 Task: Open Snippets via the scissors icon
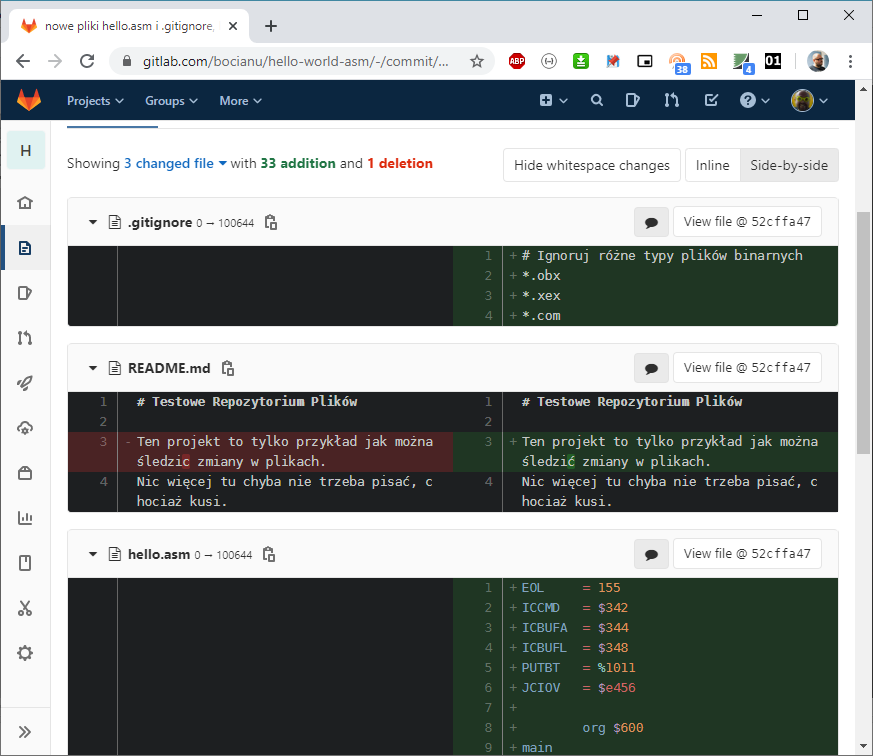coord(25,608)
